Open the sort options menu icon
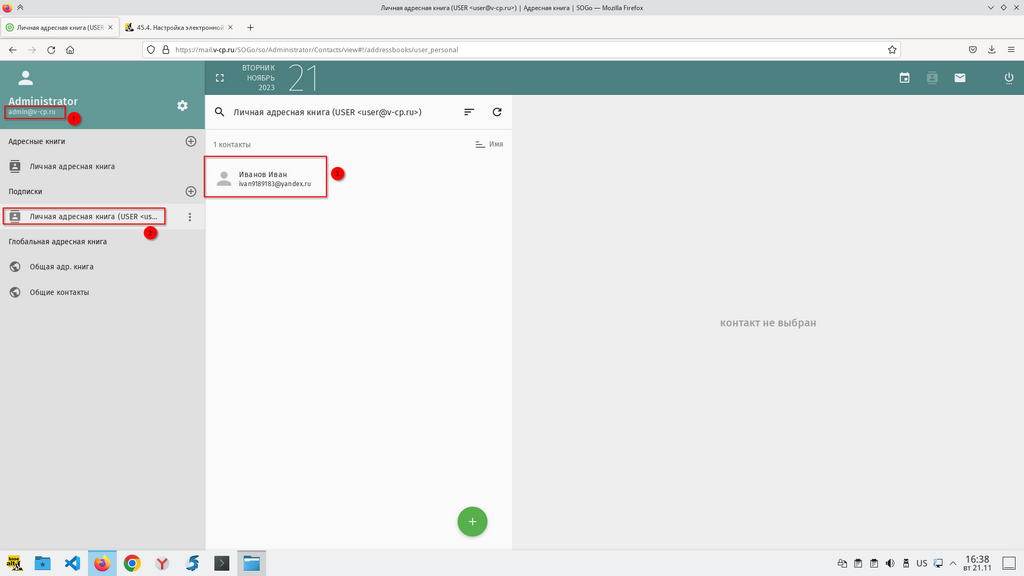 pyautogui.click(x=469, y=113)
